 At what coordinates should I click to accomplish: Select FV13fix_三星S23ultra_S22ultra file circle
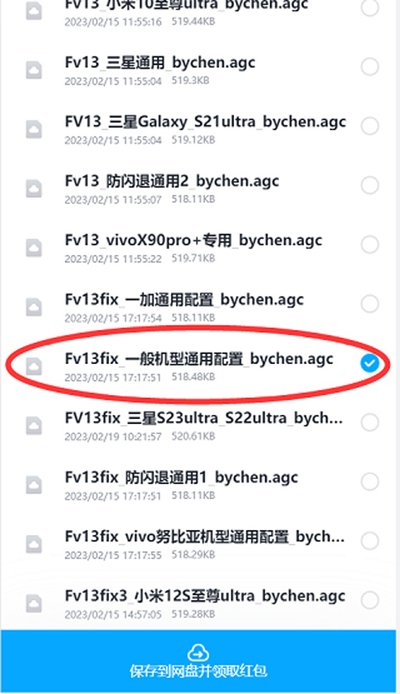pyautogui.click(x=369, y=422)
